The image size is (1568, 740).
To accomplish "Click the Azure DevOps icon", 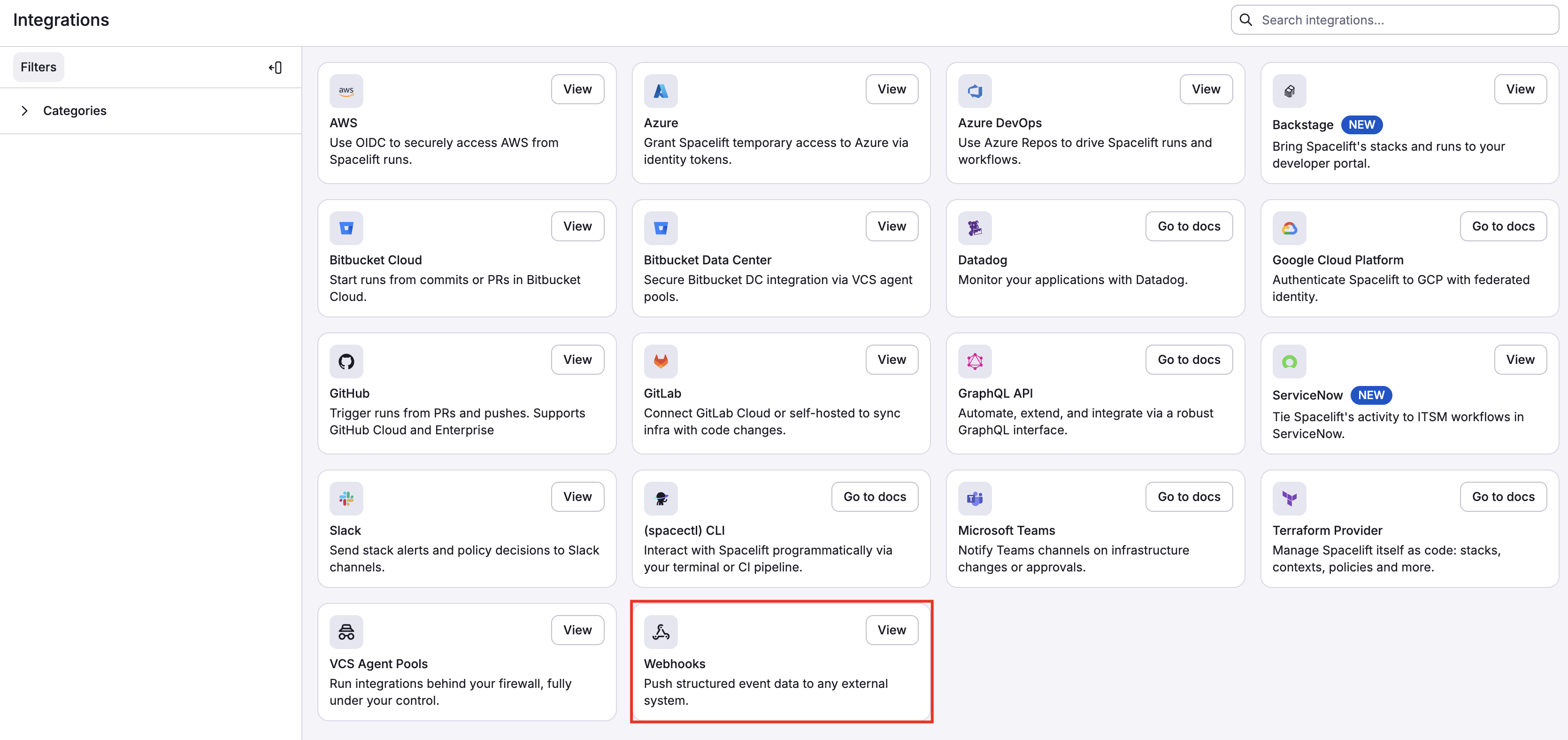I will pos(975,90).
